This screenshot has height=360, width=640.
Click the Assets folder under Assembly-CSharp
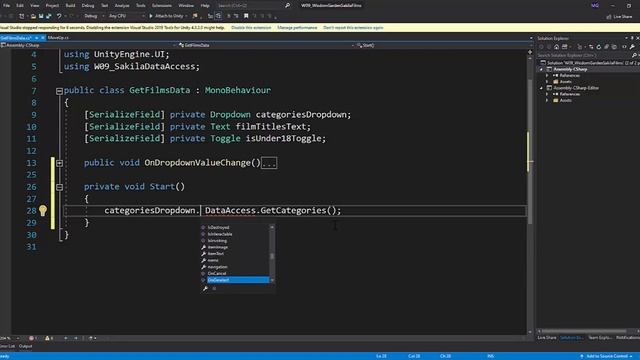(x=562, y=82)
